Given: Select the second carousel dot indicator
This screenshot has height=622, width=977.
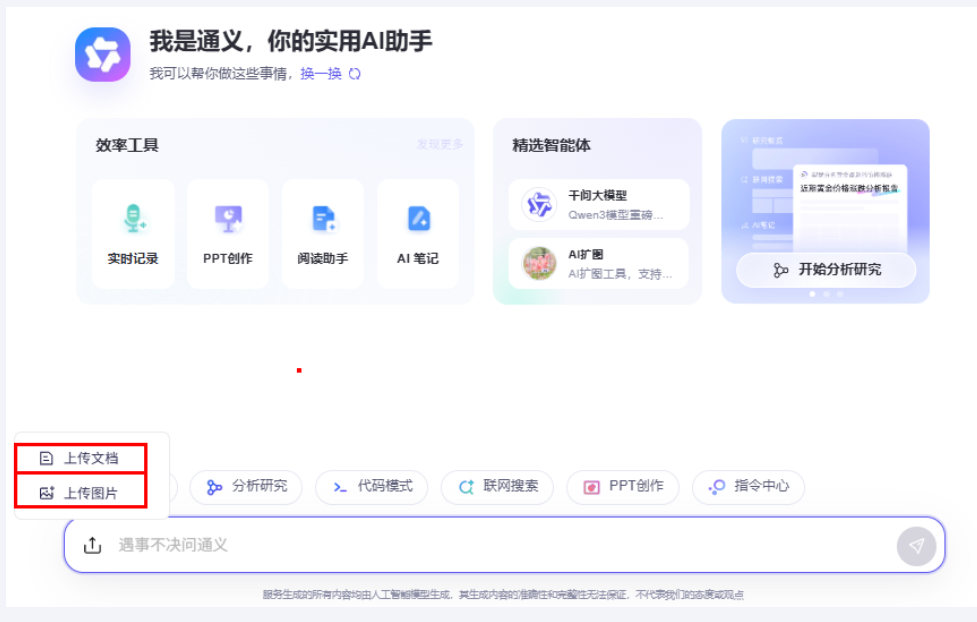Looking at the screenshot, I should [826, 294].
